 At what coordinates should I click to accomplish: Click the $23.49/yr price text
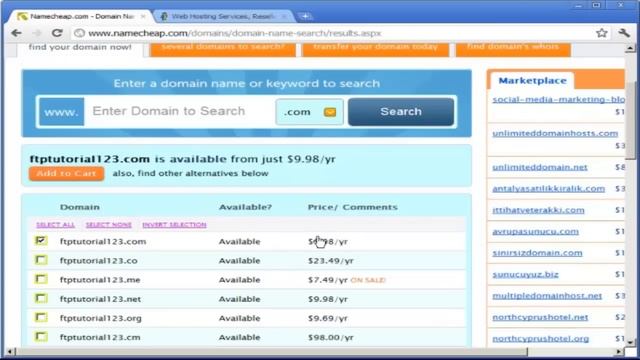click(x=331, y=260)
